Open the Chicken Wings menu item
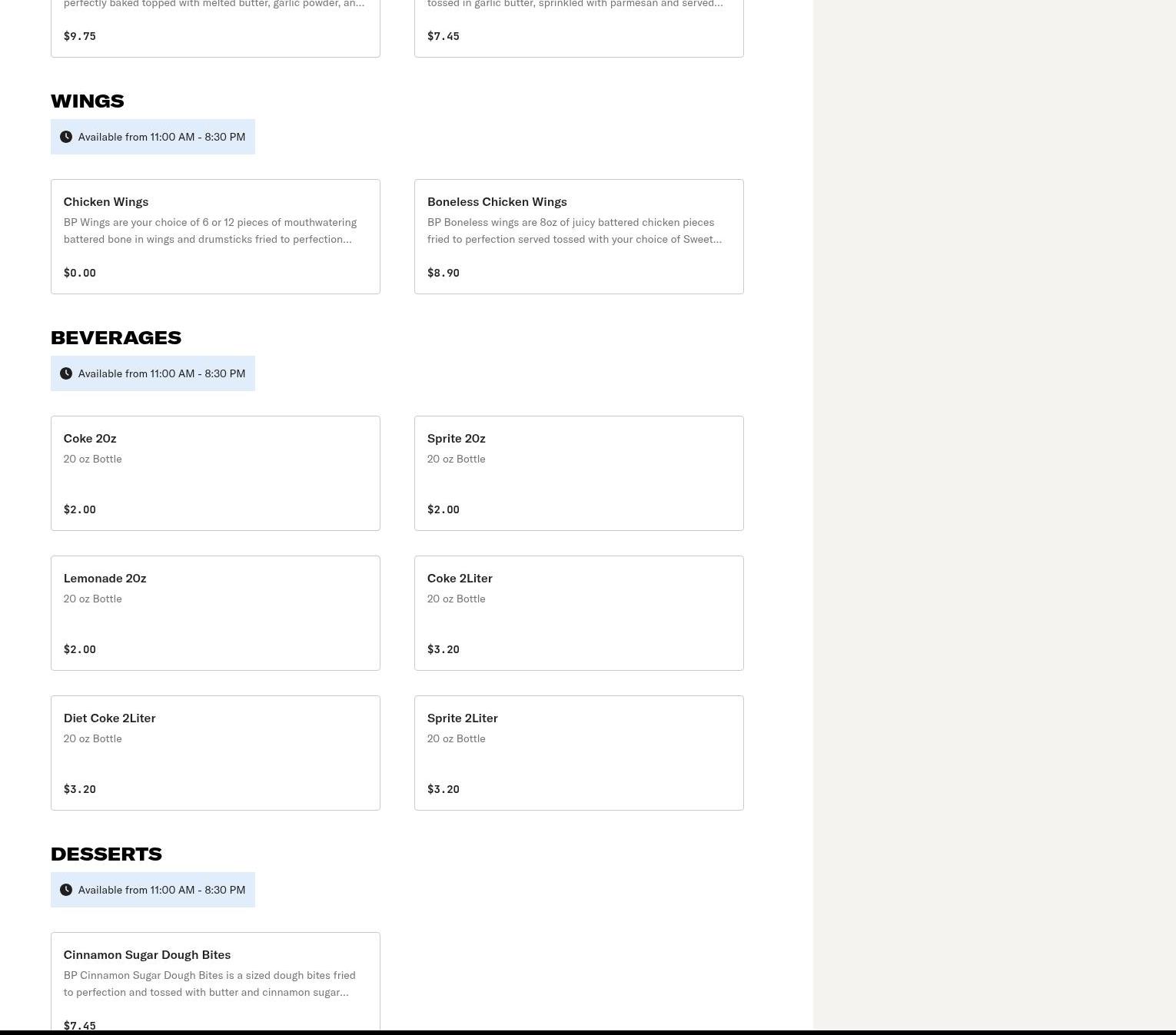Screen dimensions: 1176x1035 point(215,237)
